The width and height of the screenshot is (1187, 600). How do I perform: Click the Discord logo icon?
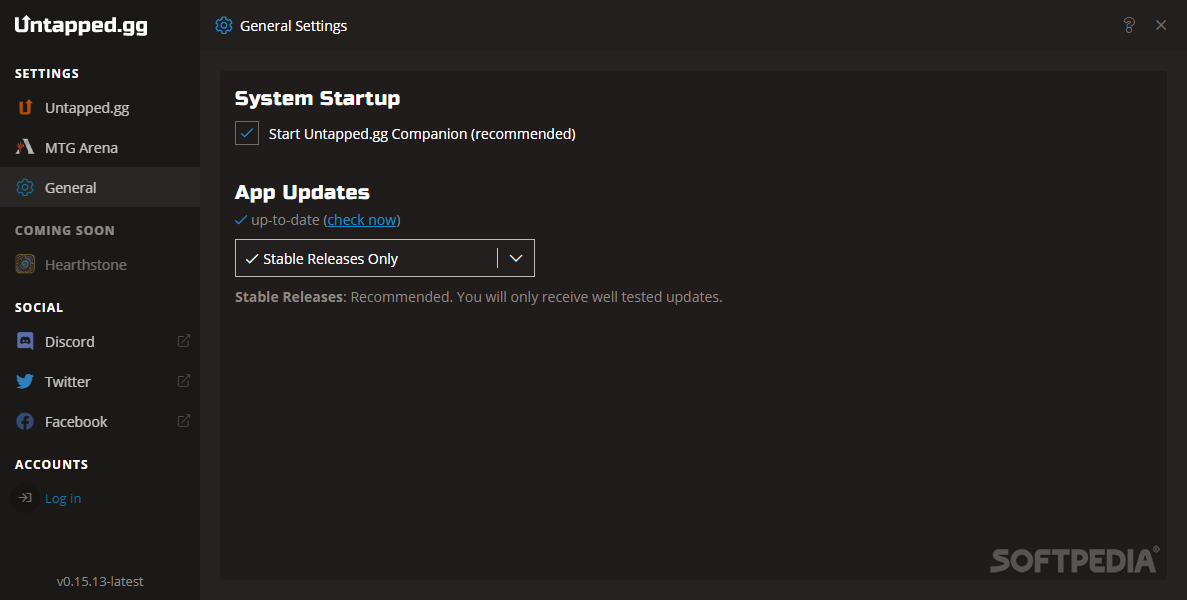(x=25, y=341)
